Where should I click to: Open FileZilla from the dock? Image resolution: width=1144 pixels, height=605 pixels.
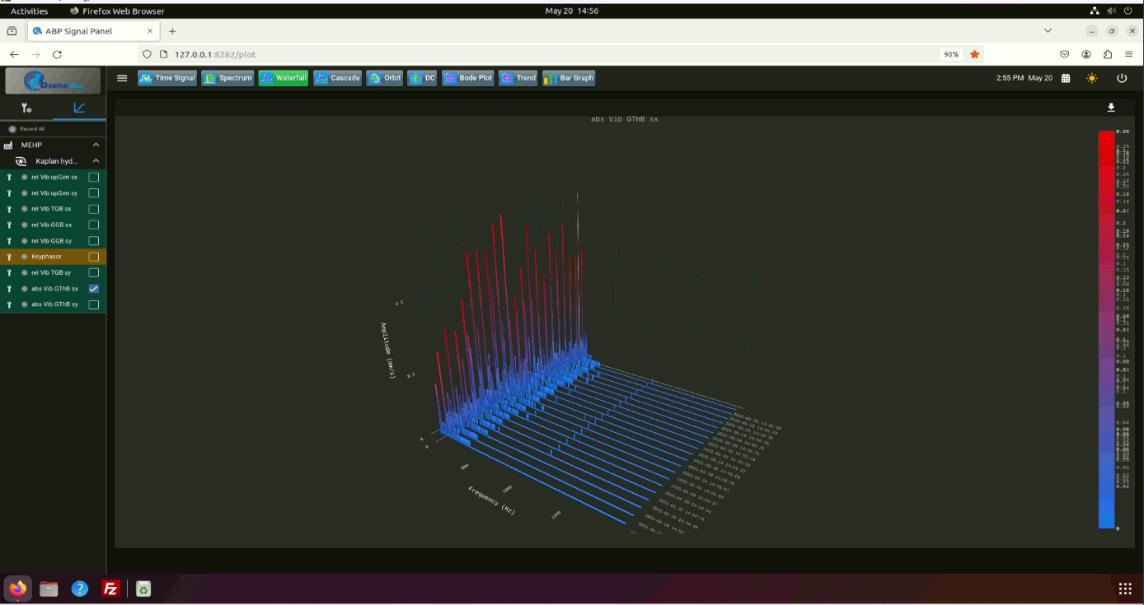coord(111,588)
